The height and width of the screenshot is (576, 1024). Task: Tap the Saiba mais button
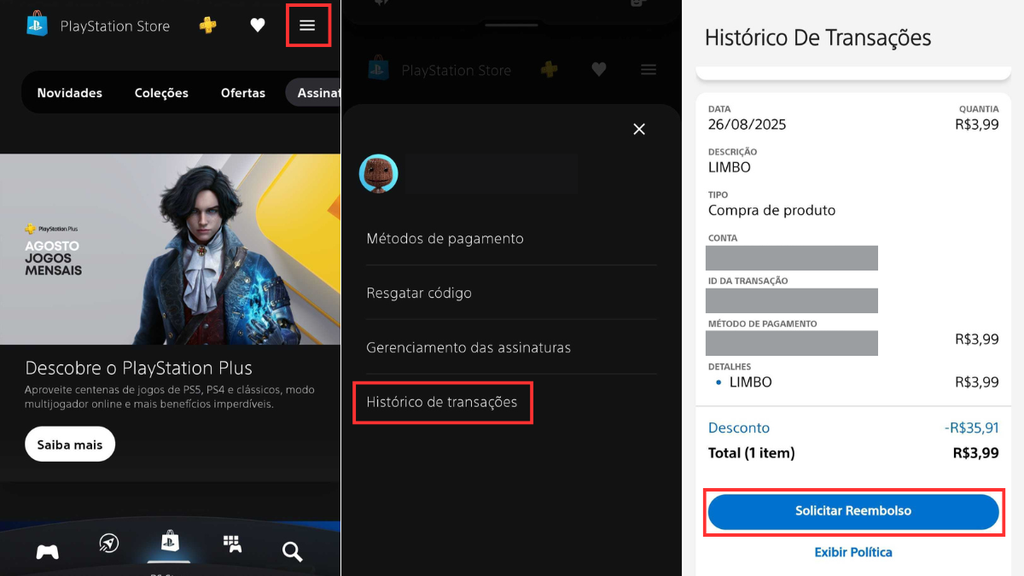(x=70, y=445)
